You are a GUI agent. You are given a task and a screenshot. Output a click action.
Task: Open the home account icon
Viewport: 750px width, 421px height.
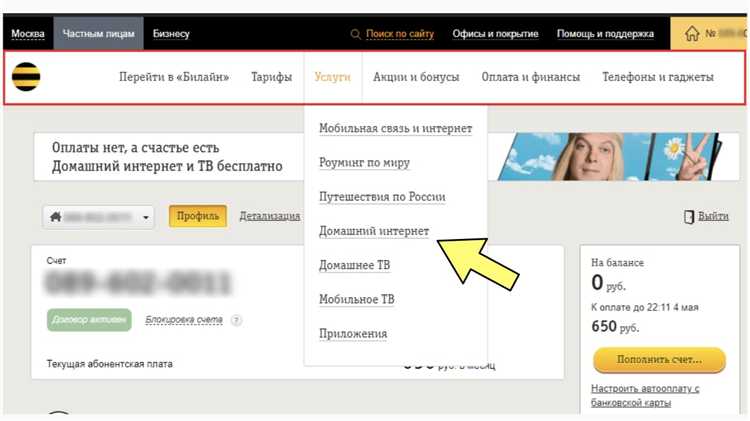[x=692, y=34]
